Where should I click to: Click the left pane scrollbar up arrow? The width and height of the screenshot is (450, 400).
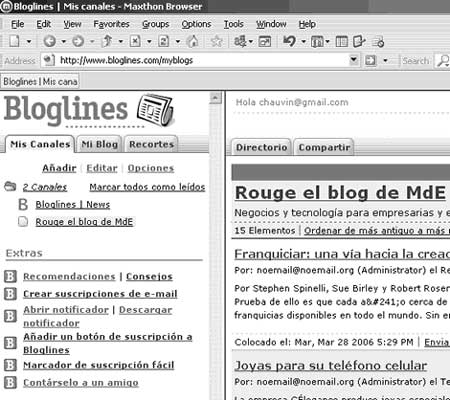click(215, 98)
